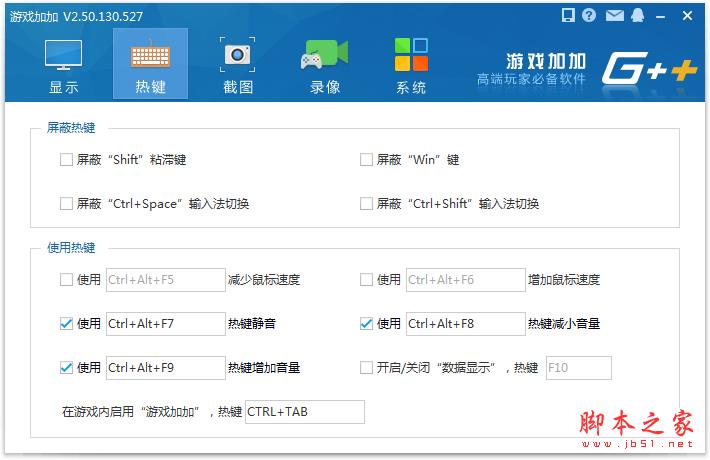Click the mobile device icon in title bar
Screen dimensions: 710x460
coord(568,15)
